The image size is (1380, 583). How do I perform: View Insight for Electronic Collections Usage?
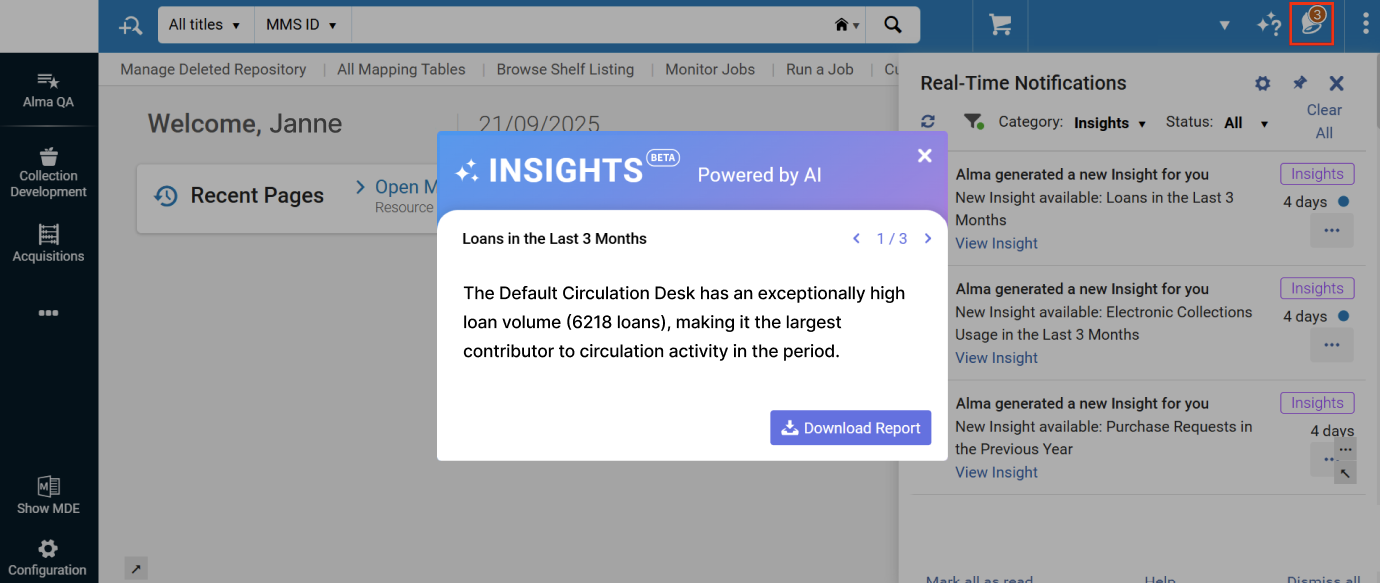tap(996, 358)
